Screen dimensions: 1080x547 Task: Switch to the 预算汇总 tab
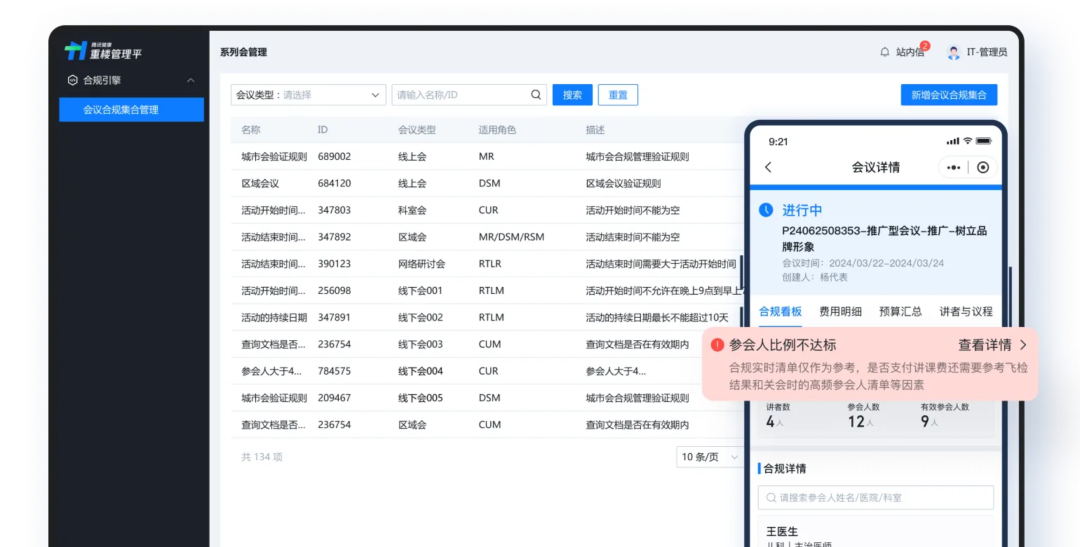(900, 311)
